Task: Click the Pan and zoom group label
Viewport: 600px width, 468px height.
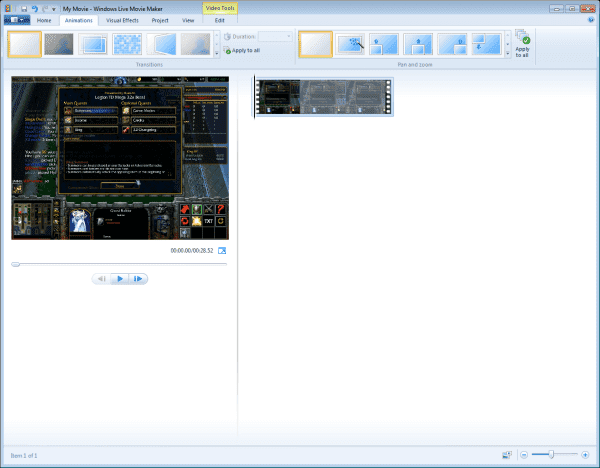Action: [415, 65]
